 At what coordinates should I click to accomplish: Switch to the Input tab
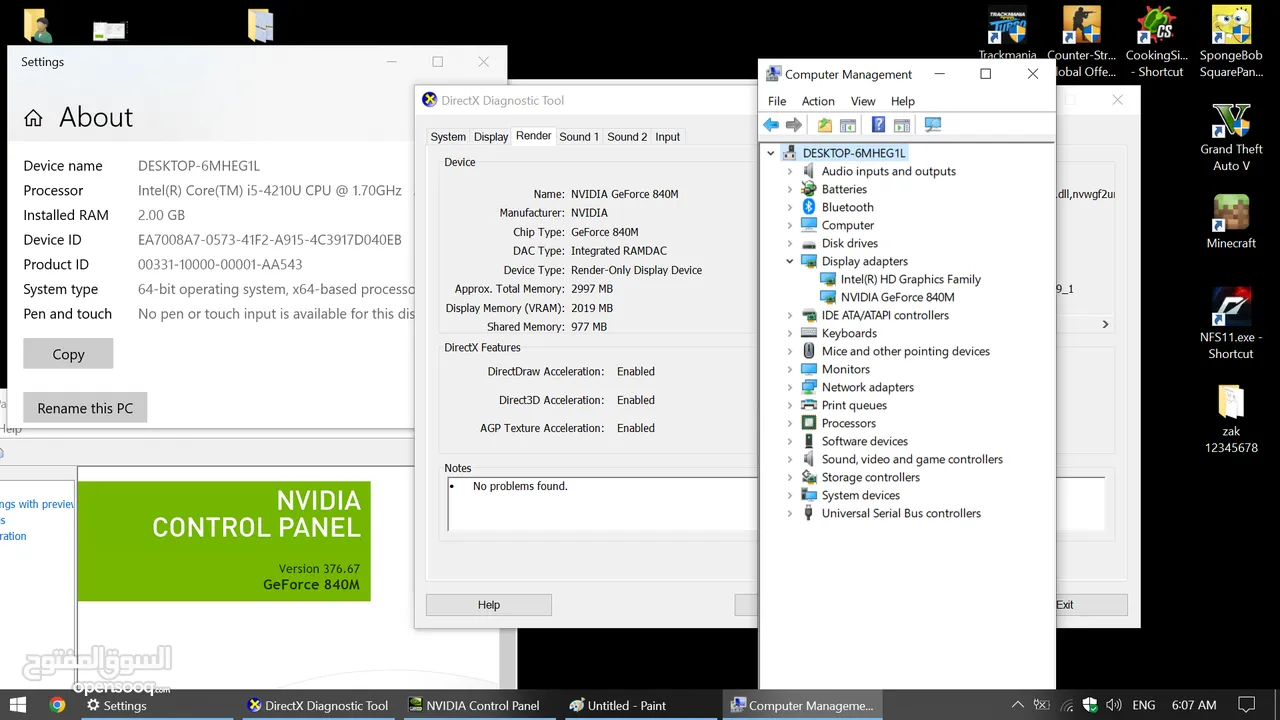[x=668, y=137]
